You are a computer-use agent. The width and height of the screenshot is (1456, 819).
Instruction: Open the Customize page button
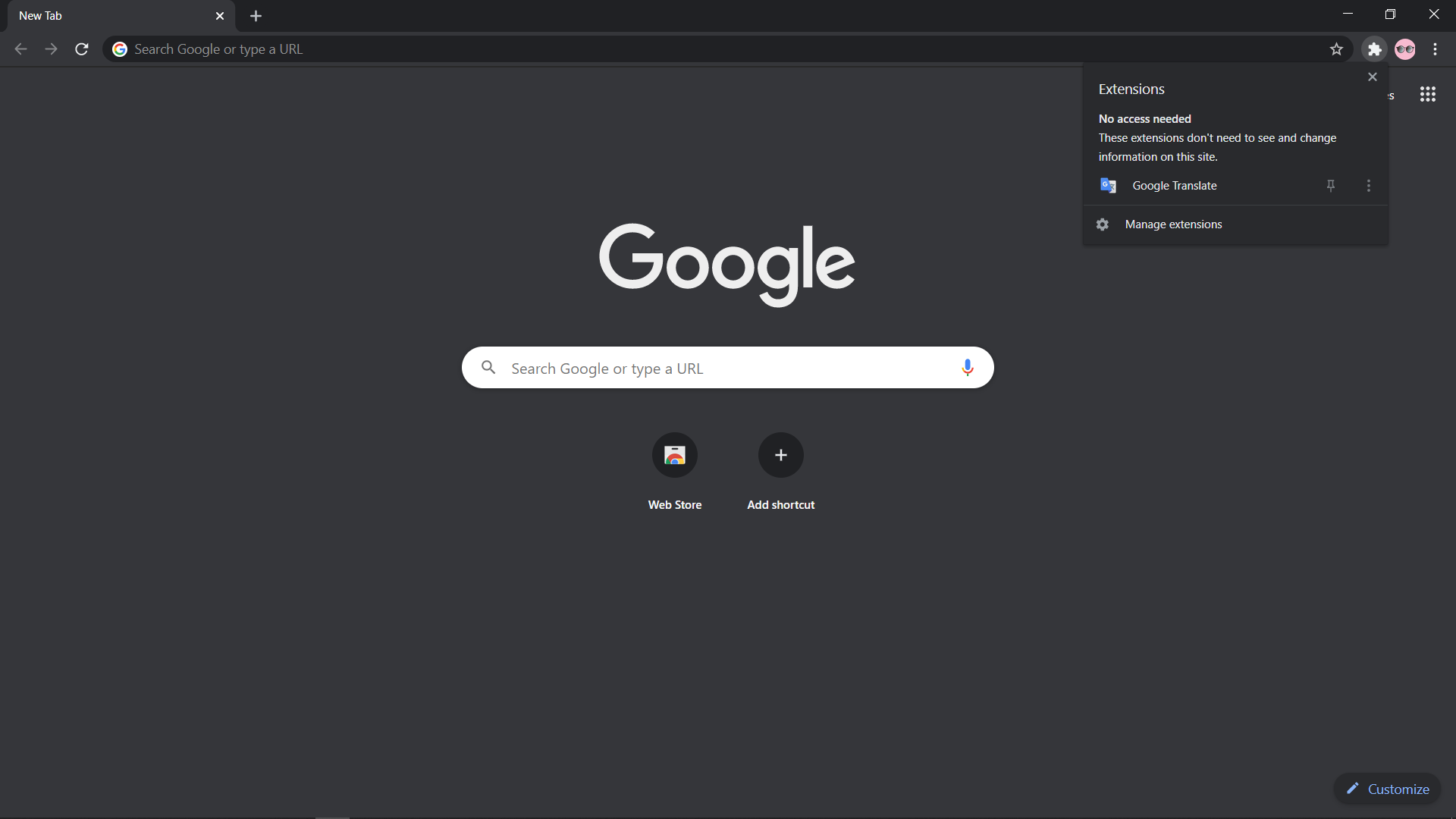[1387, 789]
